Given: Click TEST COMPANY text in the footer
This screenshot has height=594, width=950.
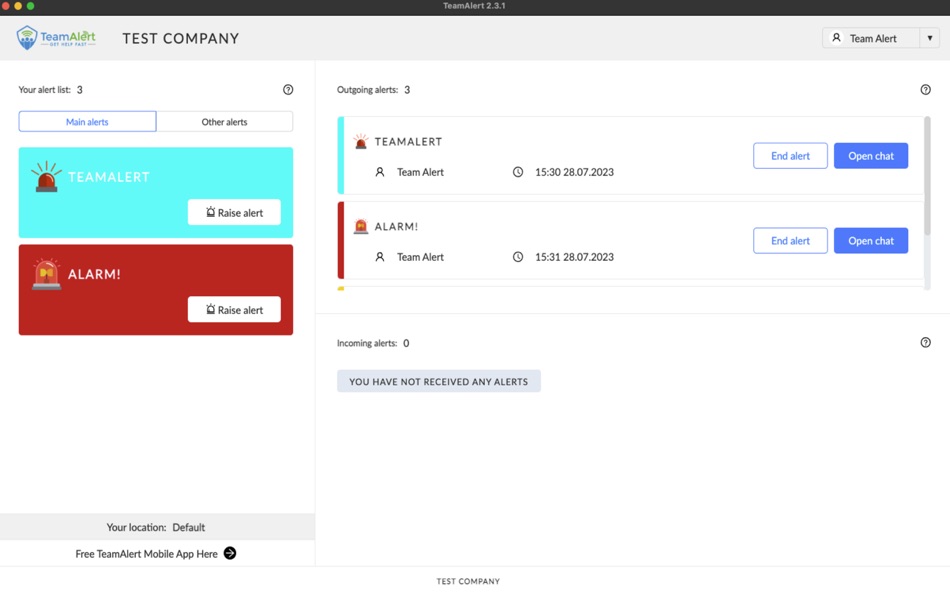Looking at the screenshot, I should [x=468, y=581].
